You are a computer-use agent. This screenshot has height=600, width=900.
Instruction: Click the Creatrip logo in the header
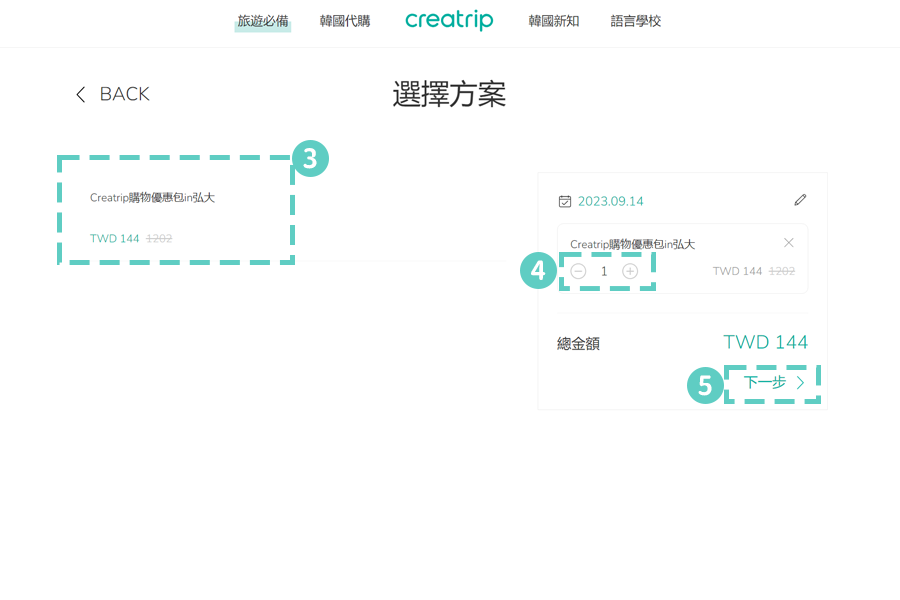449,20
